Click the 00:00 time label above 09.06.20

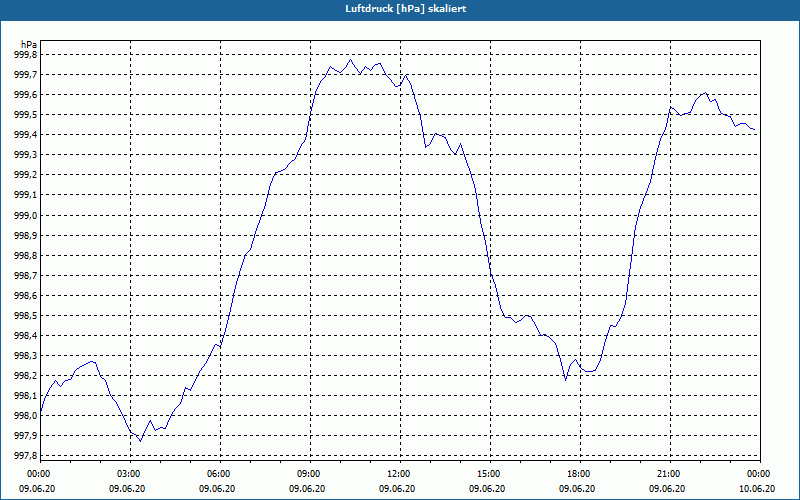(37, 474)
